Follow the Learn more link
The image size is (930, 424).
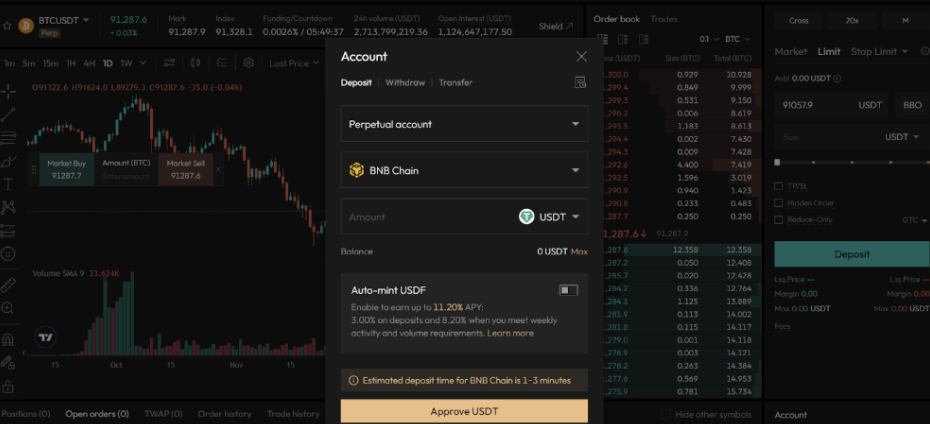tap(510, 333)
